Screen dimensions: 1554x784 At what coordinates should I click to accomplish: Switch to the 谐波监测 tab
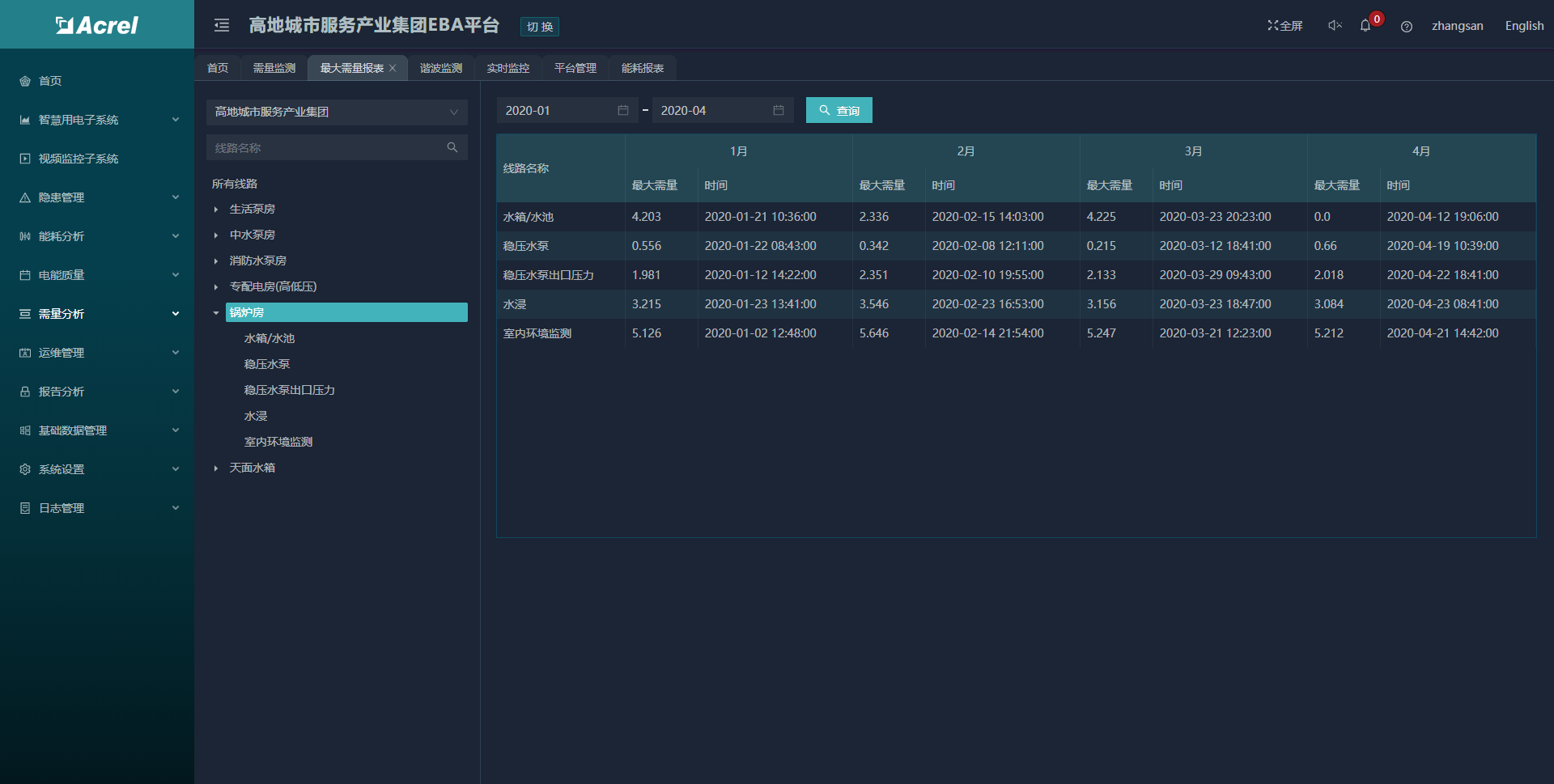440,69
